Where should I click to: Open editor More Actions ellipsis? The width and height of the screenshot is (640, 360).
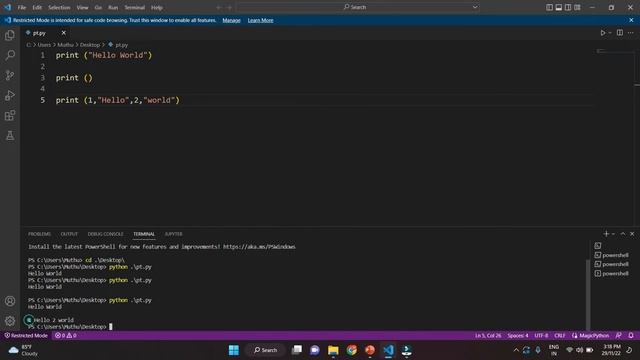coord(631,33)
